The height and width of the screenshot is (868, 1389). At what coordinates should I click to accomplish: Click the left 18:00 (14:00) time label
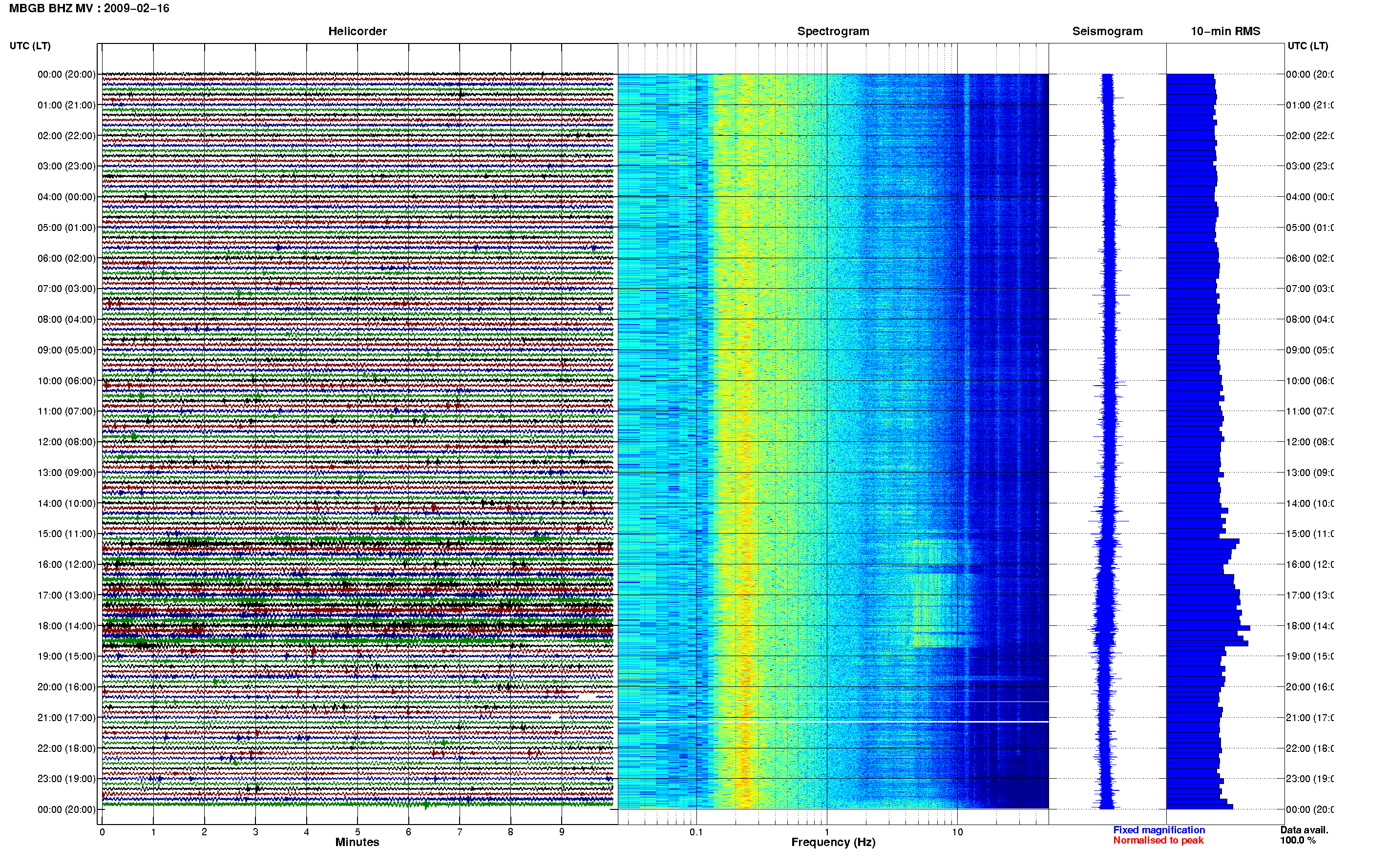pyautogui.click(x=66, y=626)
